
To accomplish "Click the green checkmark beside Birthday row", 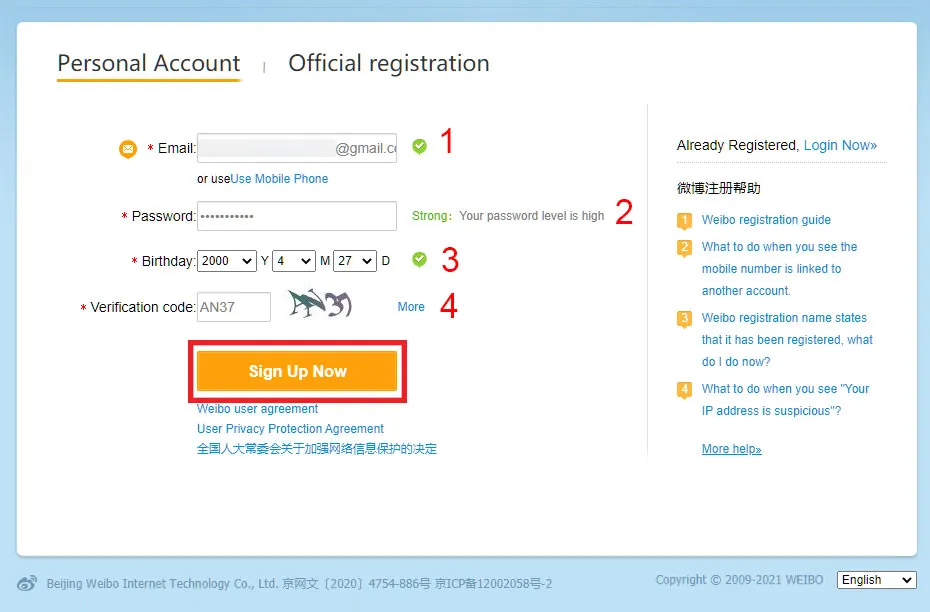I will pyautogui.click(x=419, y=259).
